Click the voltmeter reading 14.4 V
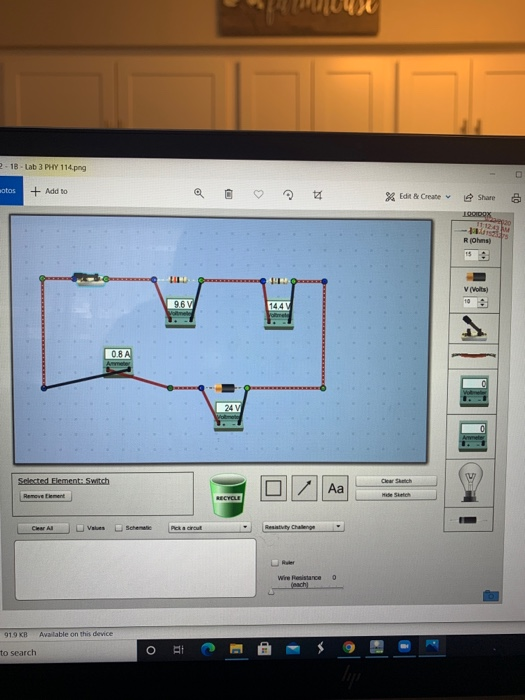 click(x=279, y=314)
